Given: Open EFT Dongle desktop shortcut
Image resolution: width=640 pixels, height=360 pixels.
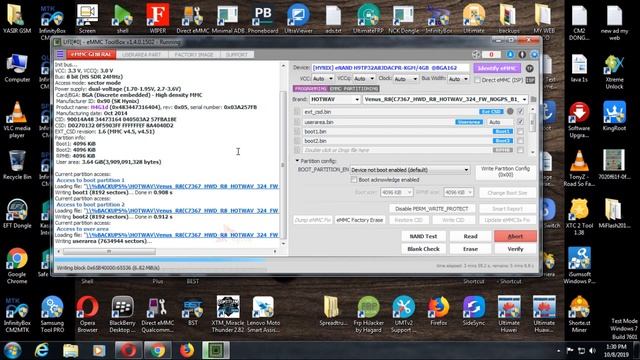Looking at the screenshot, I should (17, 213).
